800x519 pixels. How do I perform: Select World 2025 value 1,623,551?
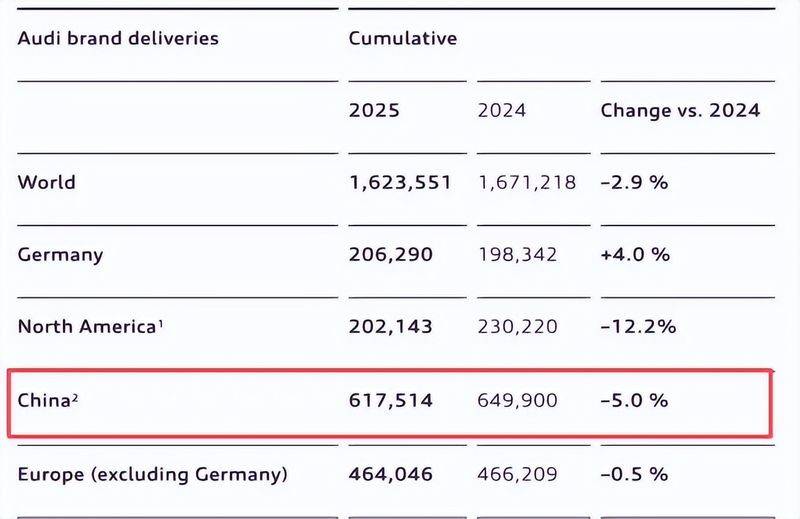click(x=400, y=182)
